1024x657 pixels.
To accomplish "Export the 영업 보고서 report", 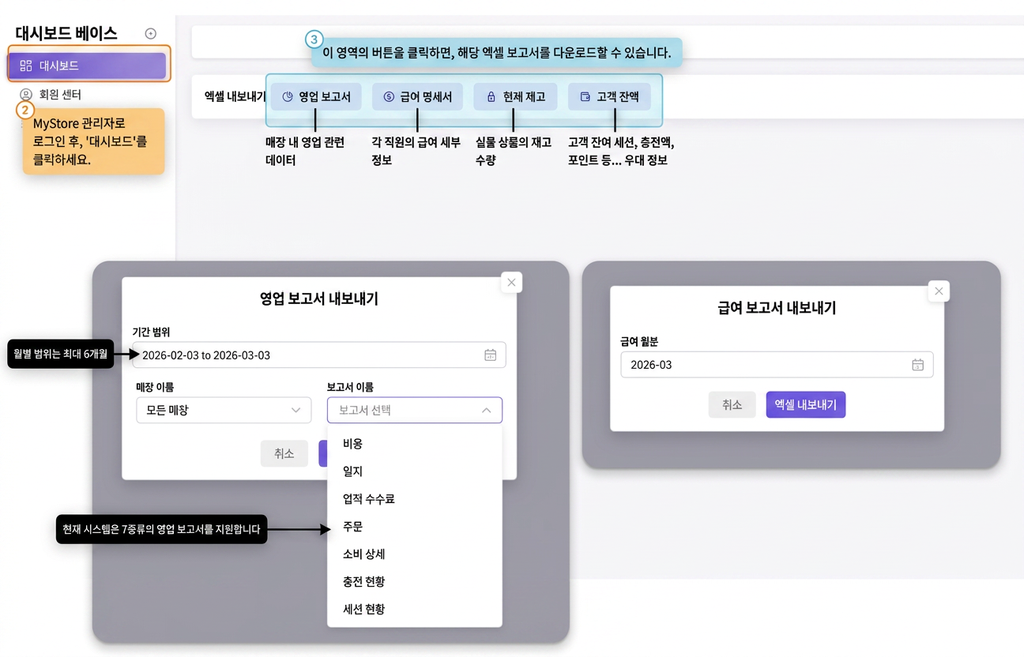I will point(316,97).
